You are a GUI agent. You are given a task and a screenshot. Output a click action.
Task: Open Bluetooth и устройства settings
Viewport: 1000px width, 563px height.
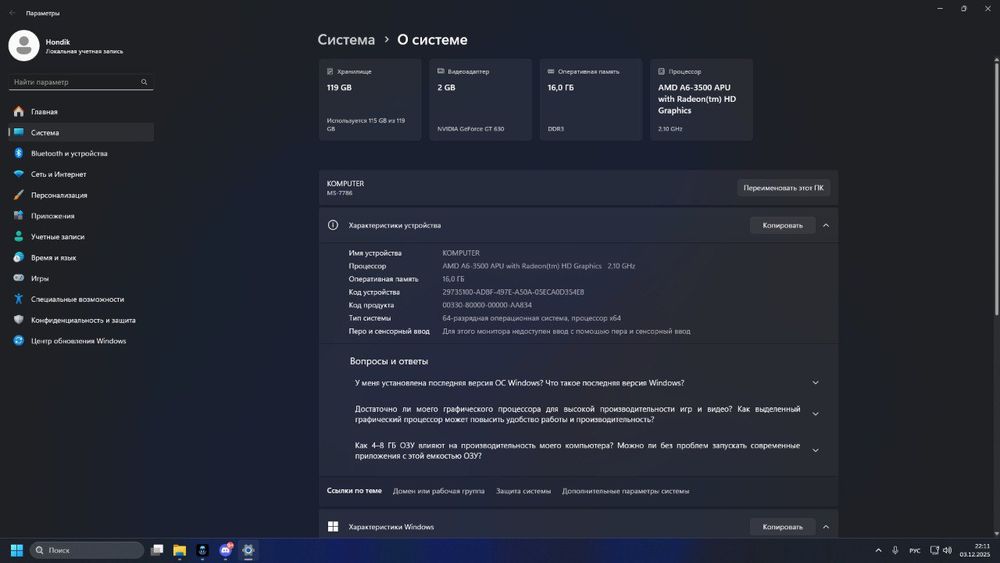pos(81,154)
